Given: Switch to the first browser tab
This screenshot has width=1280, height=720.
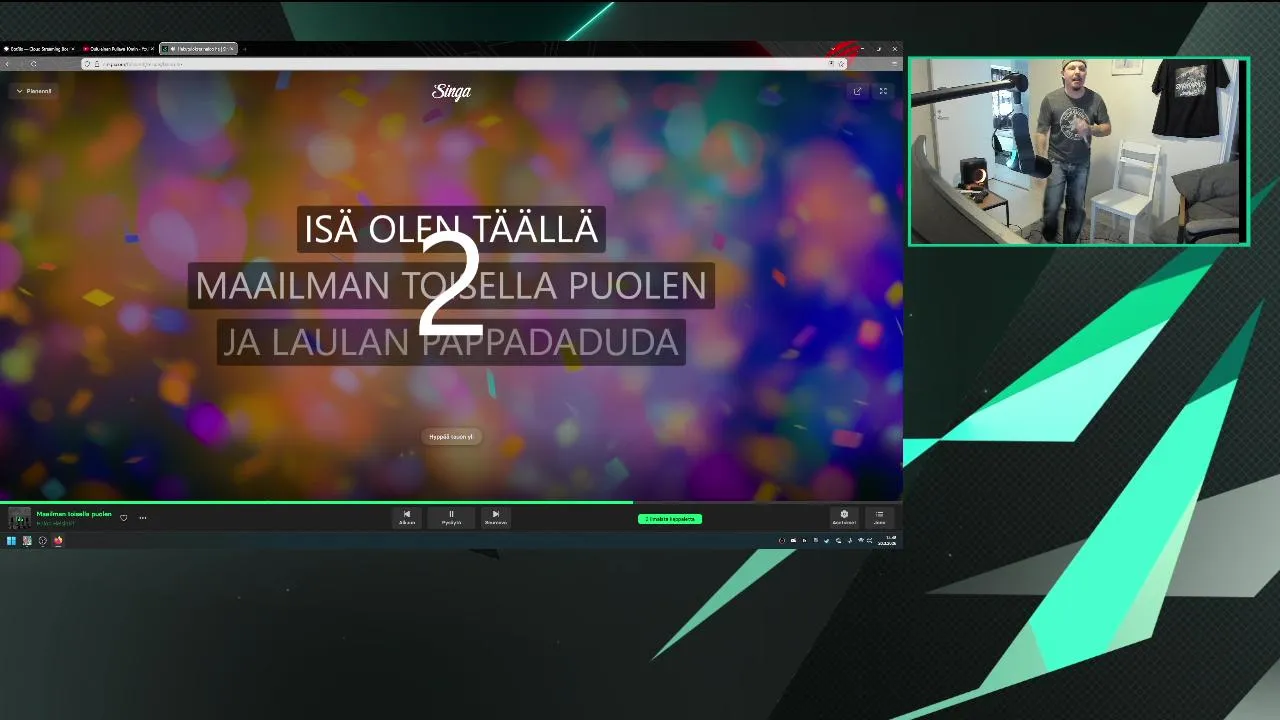Looking at the screenshot, I should coord(38,48).
